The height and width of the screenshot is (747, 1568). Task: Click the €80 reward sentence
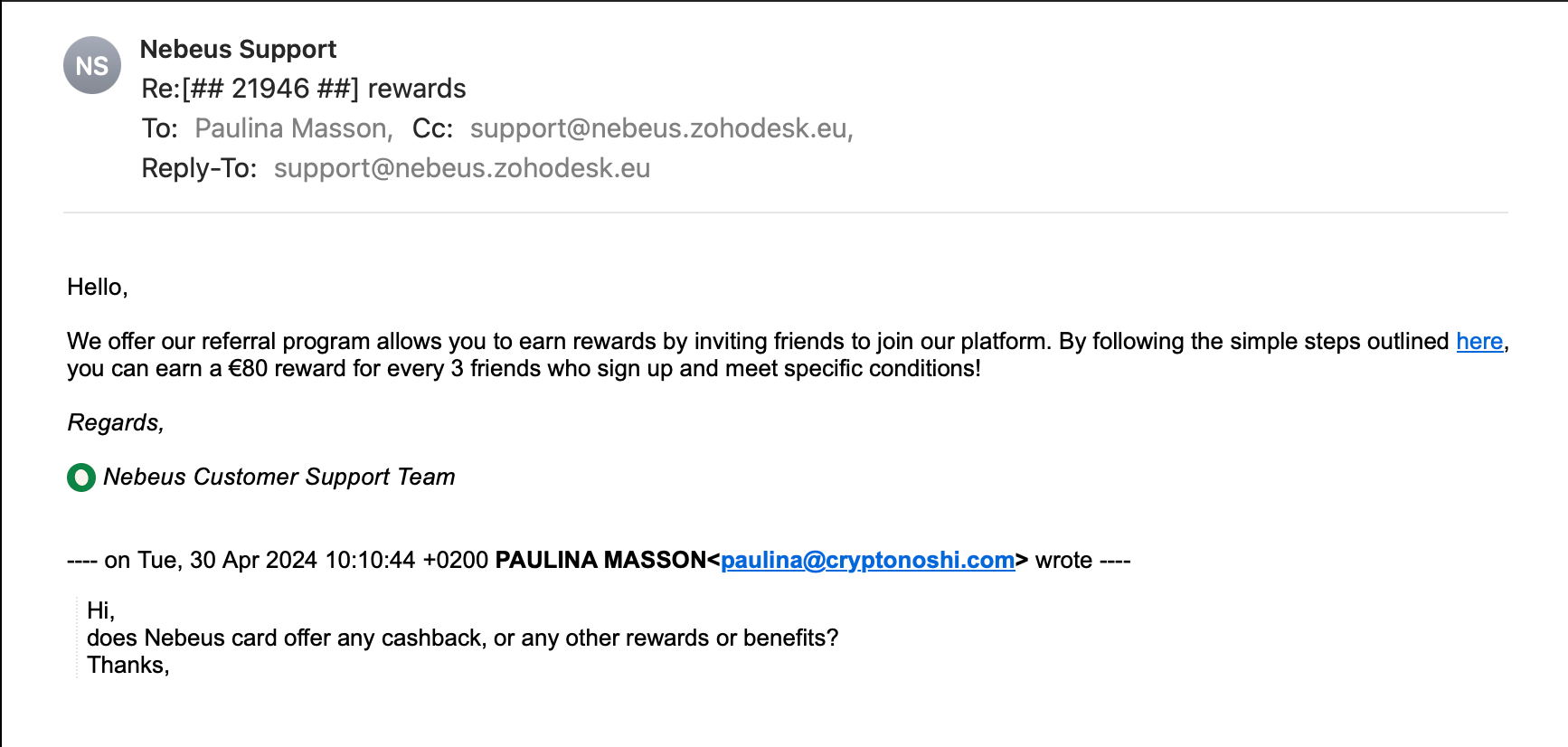(x=524, y=368)
